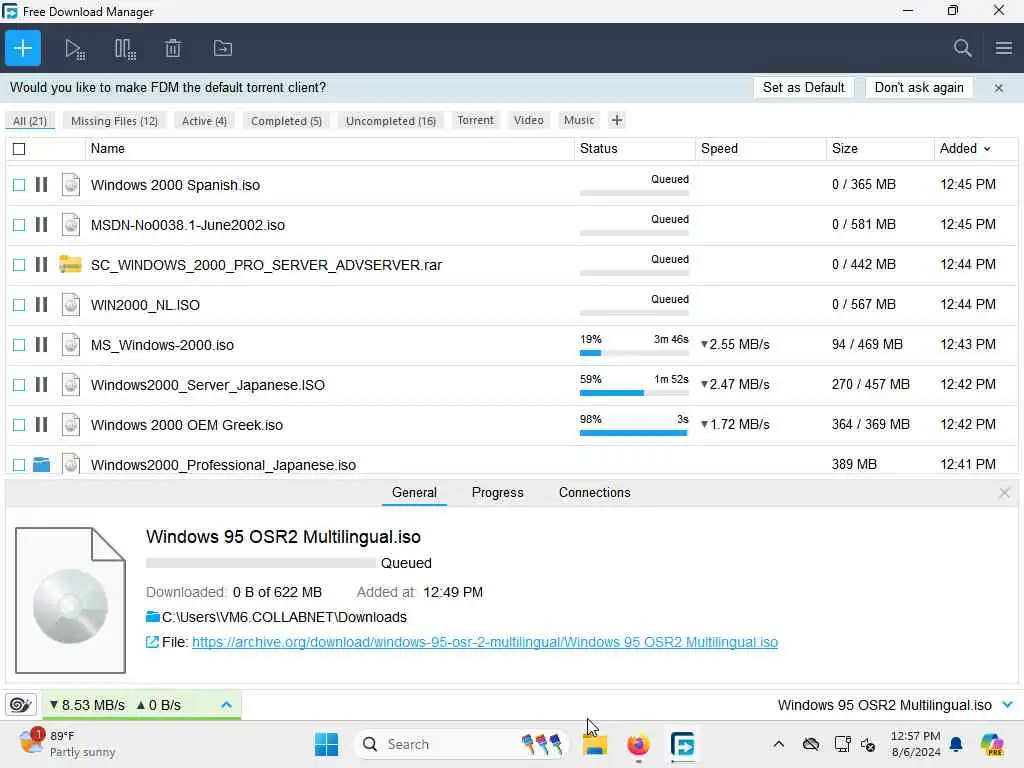Click the start selected downloads toolbar icon

click(x=74, y=49)
